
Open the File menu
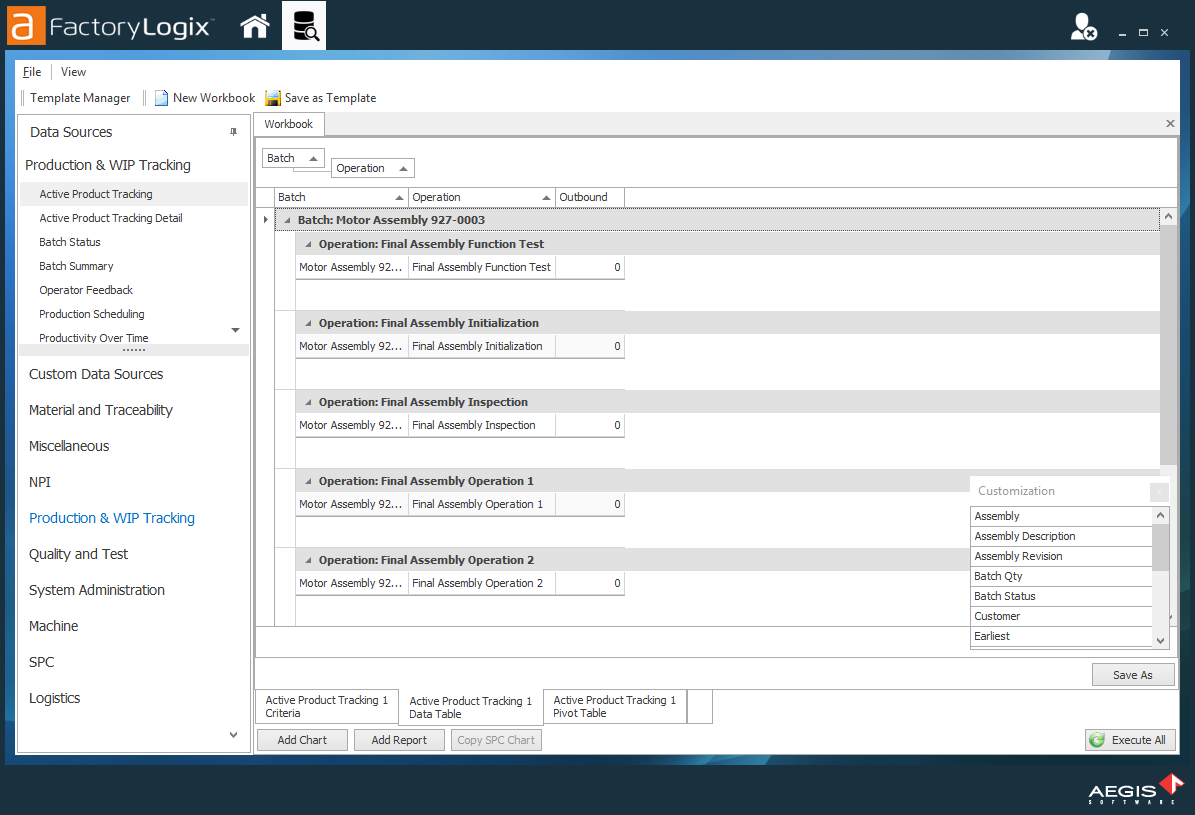[32, 72]
